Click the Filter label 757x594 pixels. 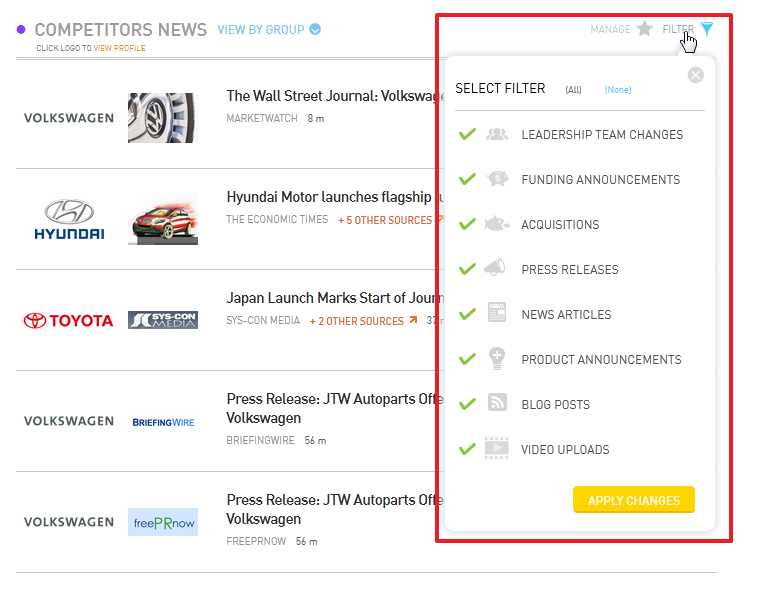[678, 29]
